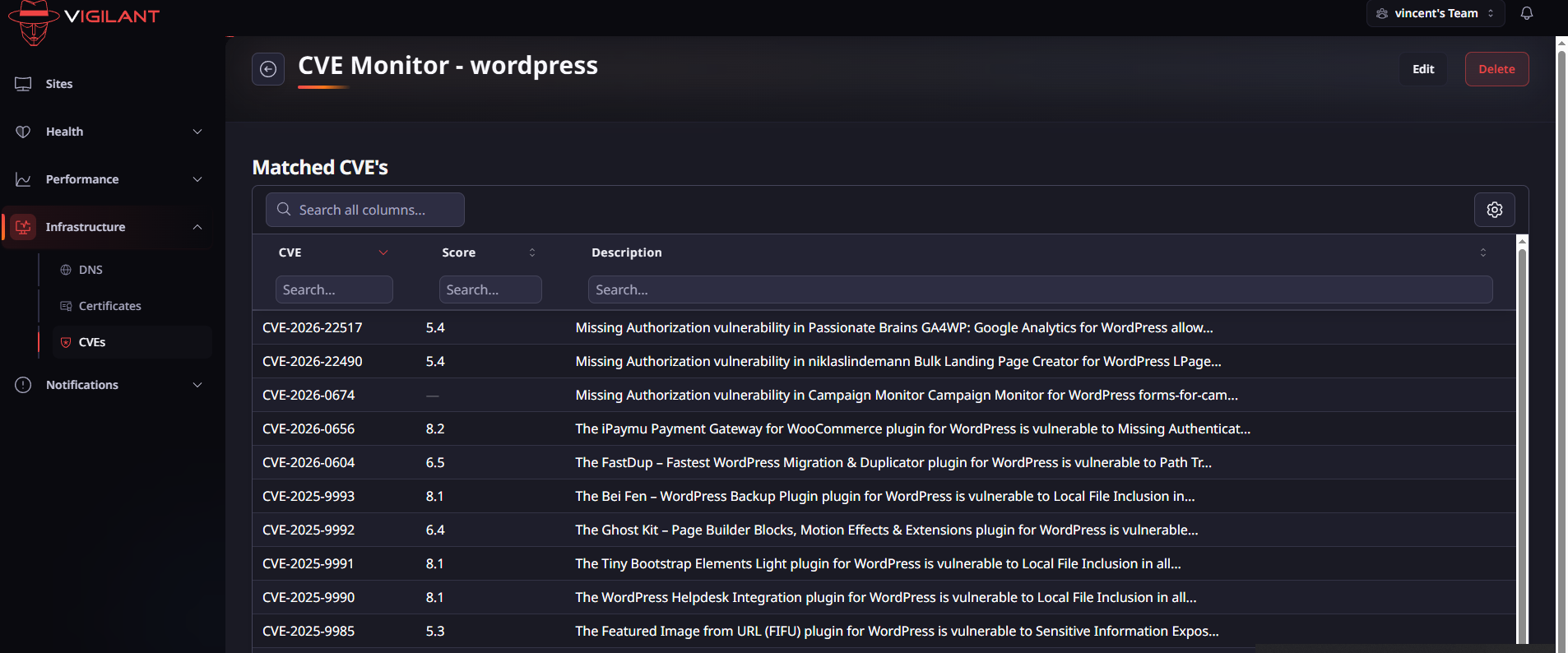Click the 6.5 score cell
The width and height of the screenshot is (1568, 653).
[435, 462]
